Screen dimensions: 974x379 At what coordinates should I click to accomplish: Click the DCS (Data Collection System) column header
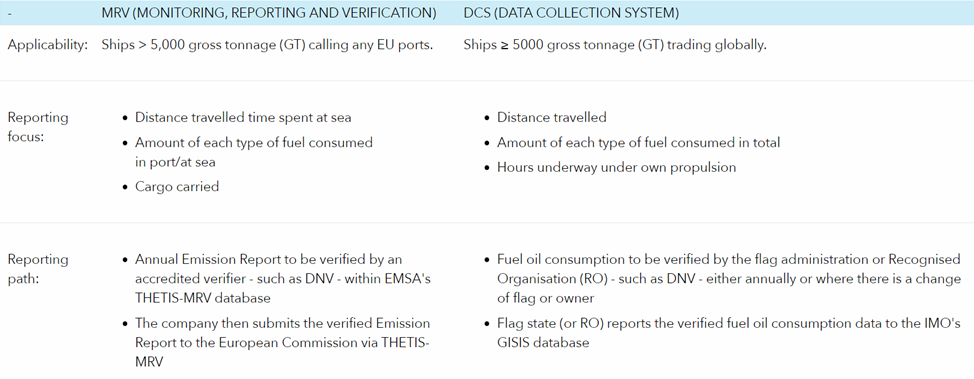coord(571,13)
